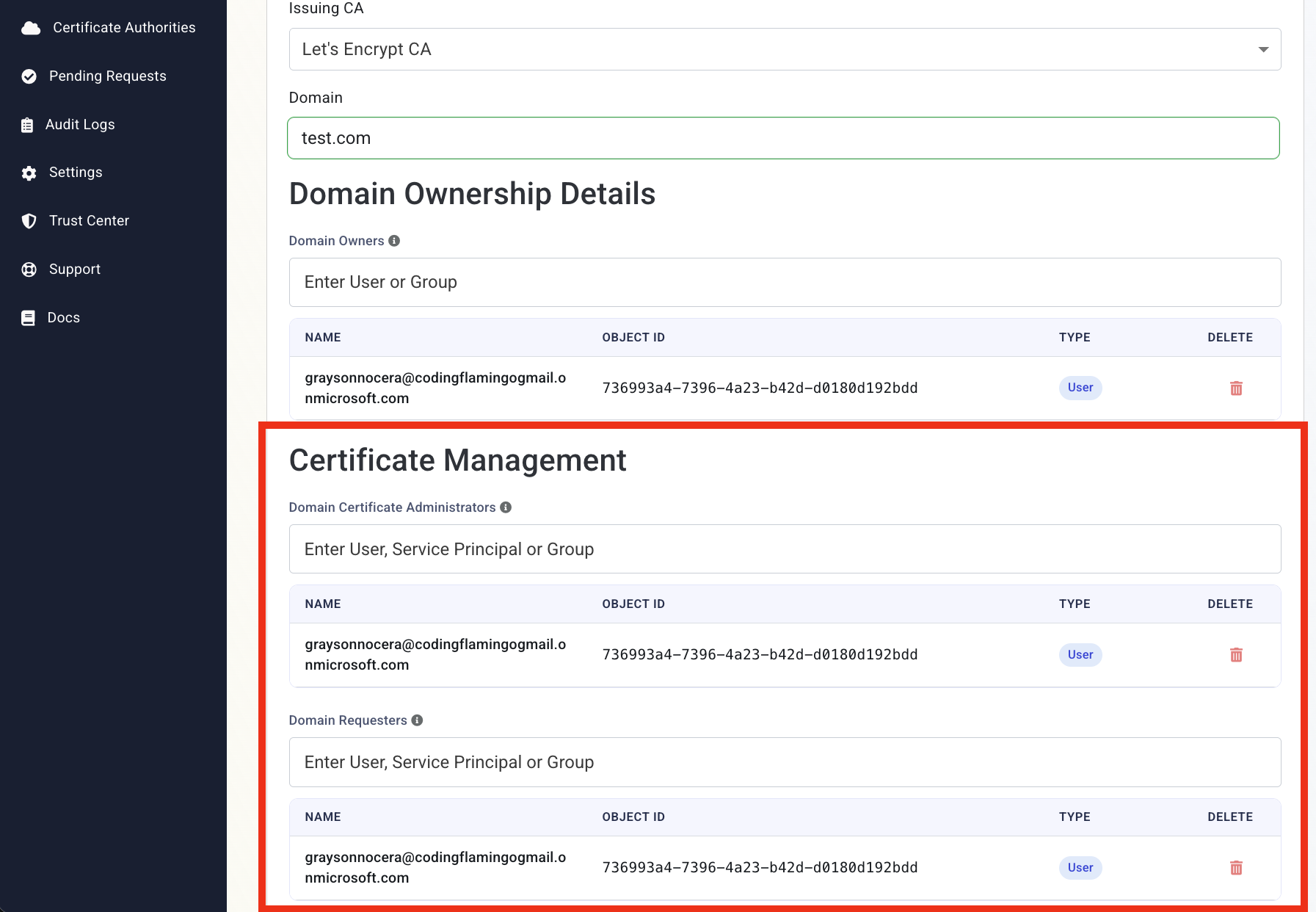The image size is (1316, 912).
Task: Click TYPE header in Domain Requesters table
Action: pyautogui.click(x=1075, y=817)
